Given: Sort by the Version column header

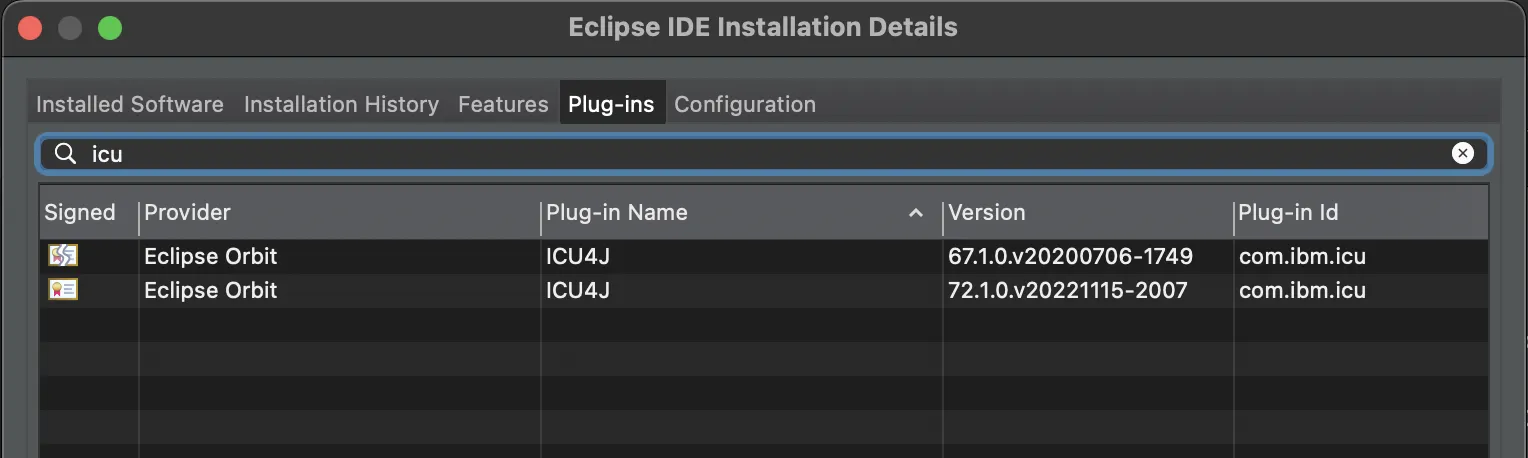Looking at the screenshot, I should tap(986, 212).
